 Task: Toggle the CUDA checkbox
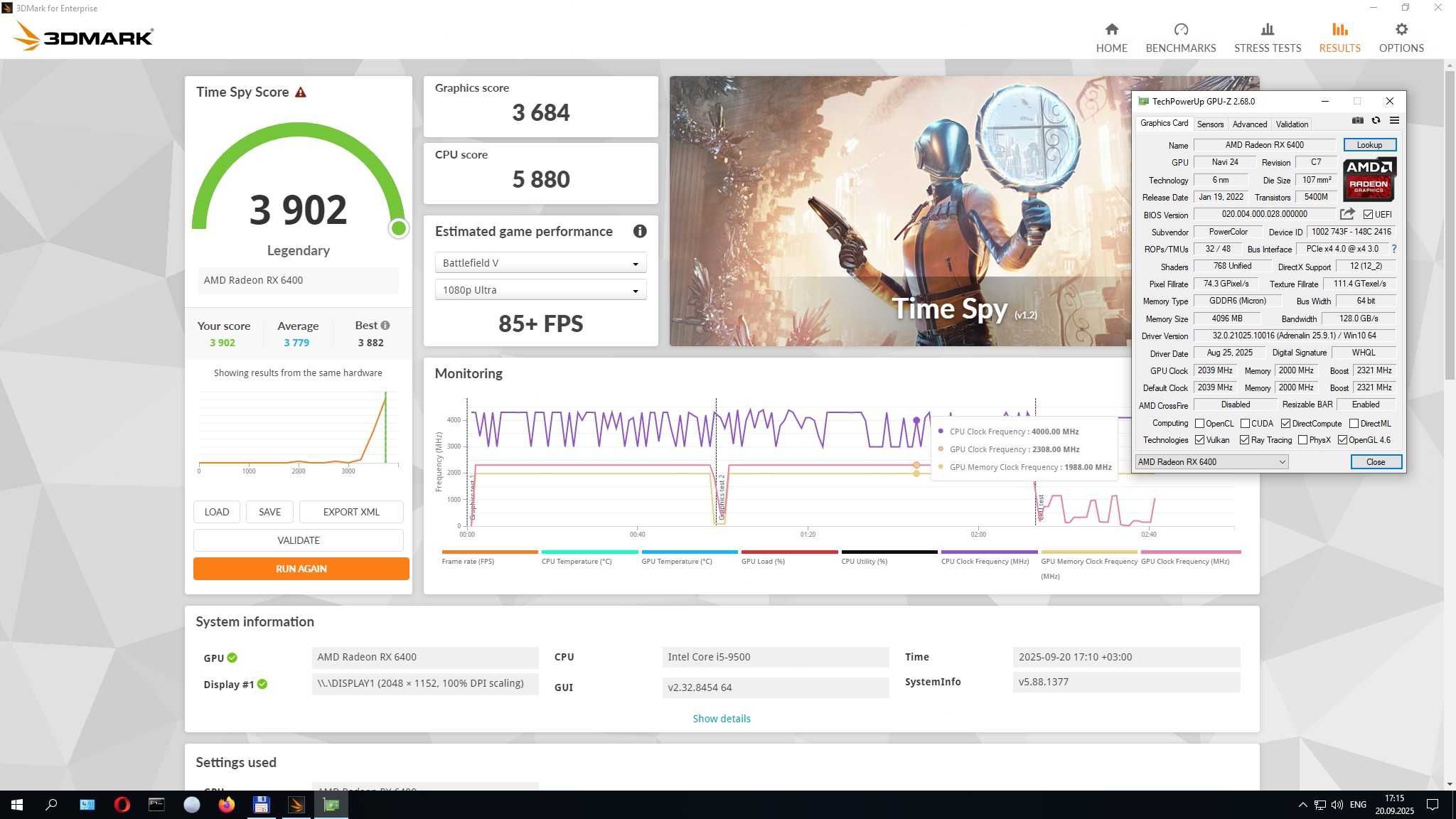click(x=1245, y=423)
